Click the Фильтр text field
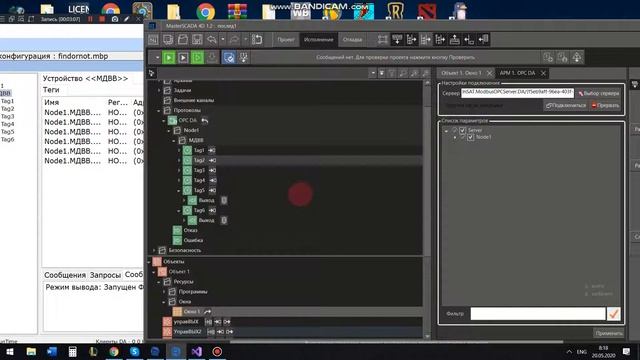 point(538,313)
